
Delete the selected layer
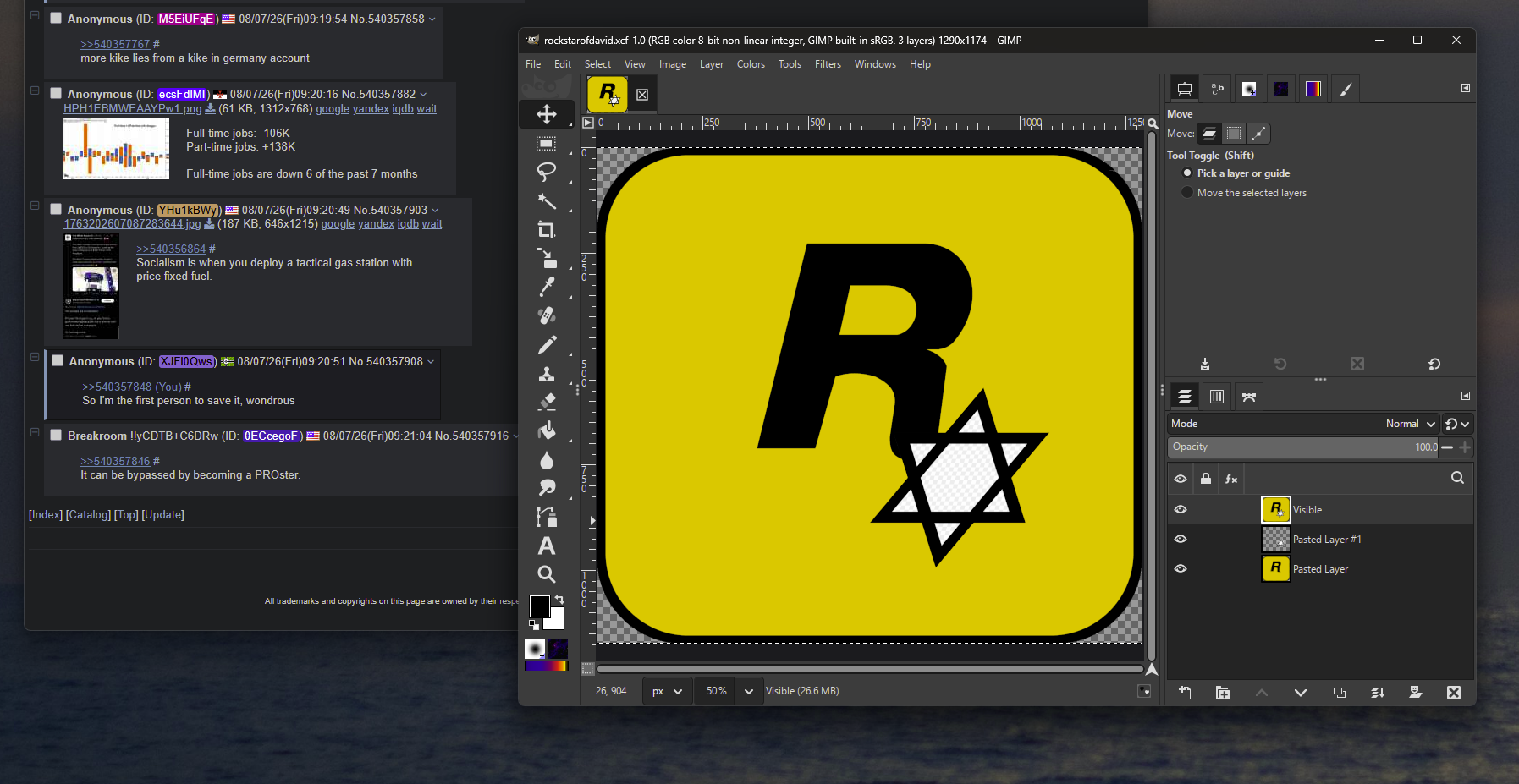(1454, 693)
